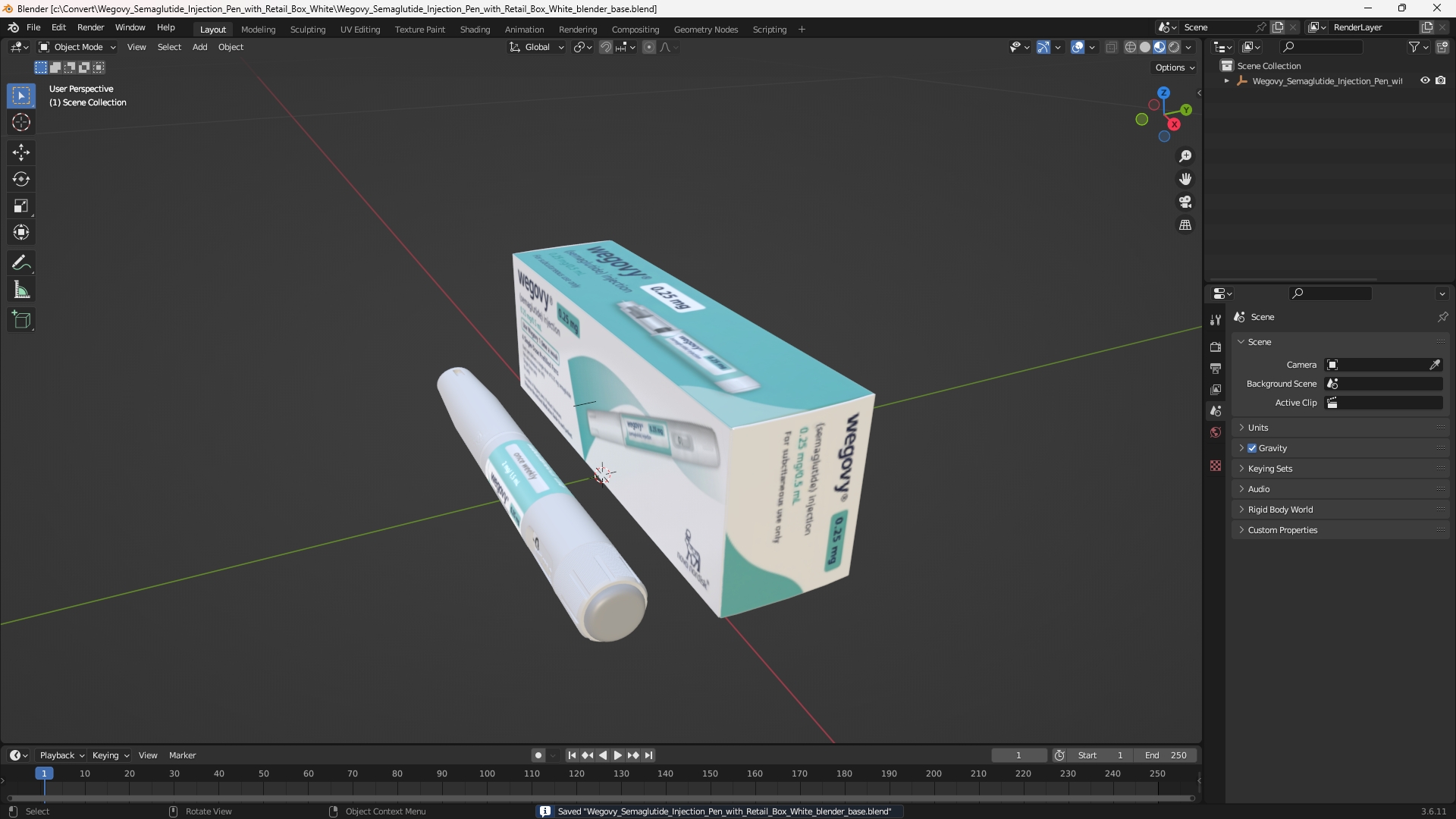Click the zoom magnifier viewport icon
Viewport: 1456px width, 819px height.
(1185, 156)
